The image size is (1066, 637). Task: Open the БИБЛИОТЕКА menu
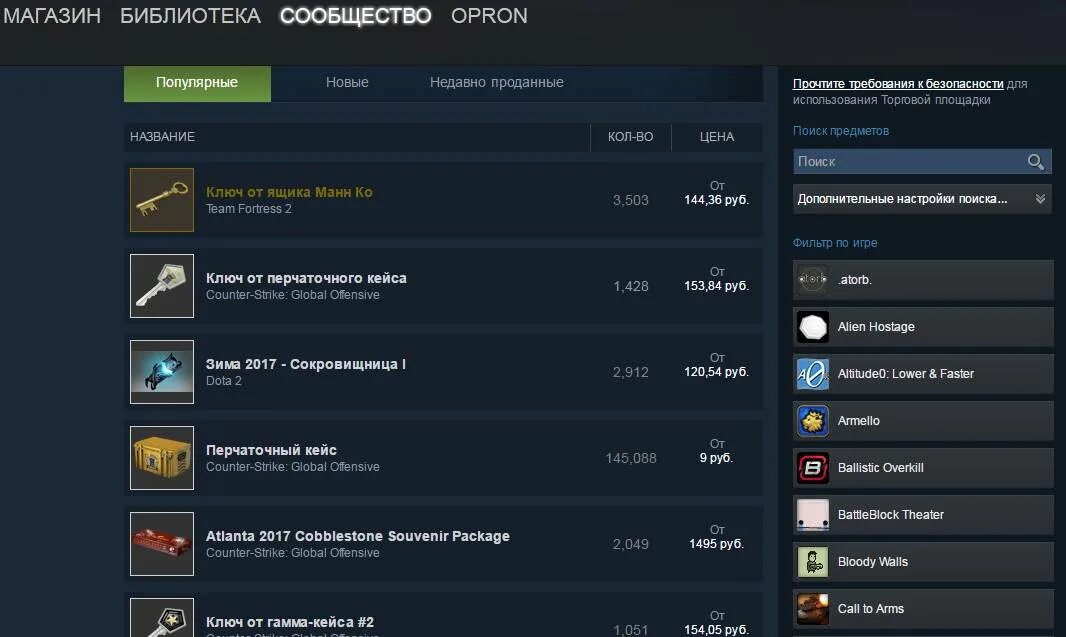[190, 16]
